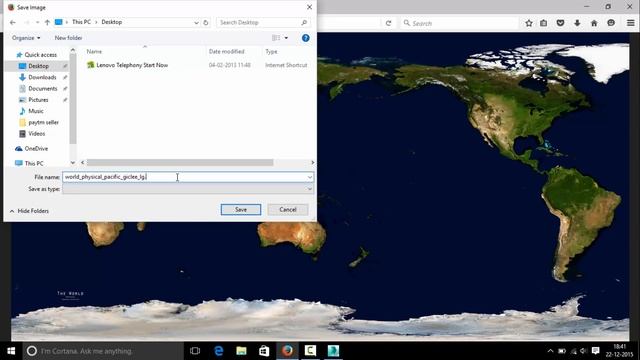The width and height of the screenshot is (640, 360).
Task: Open Windows Store from taskbar
Action: click(x=264, y=351)
